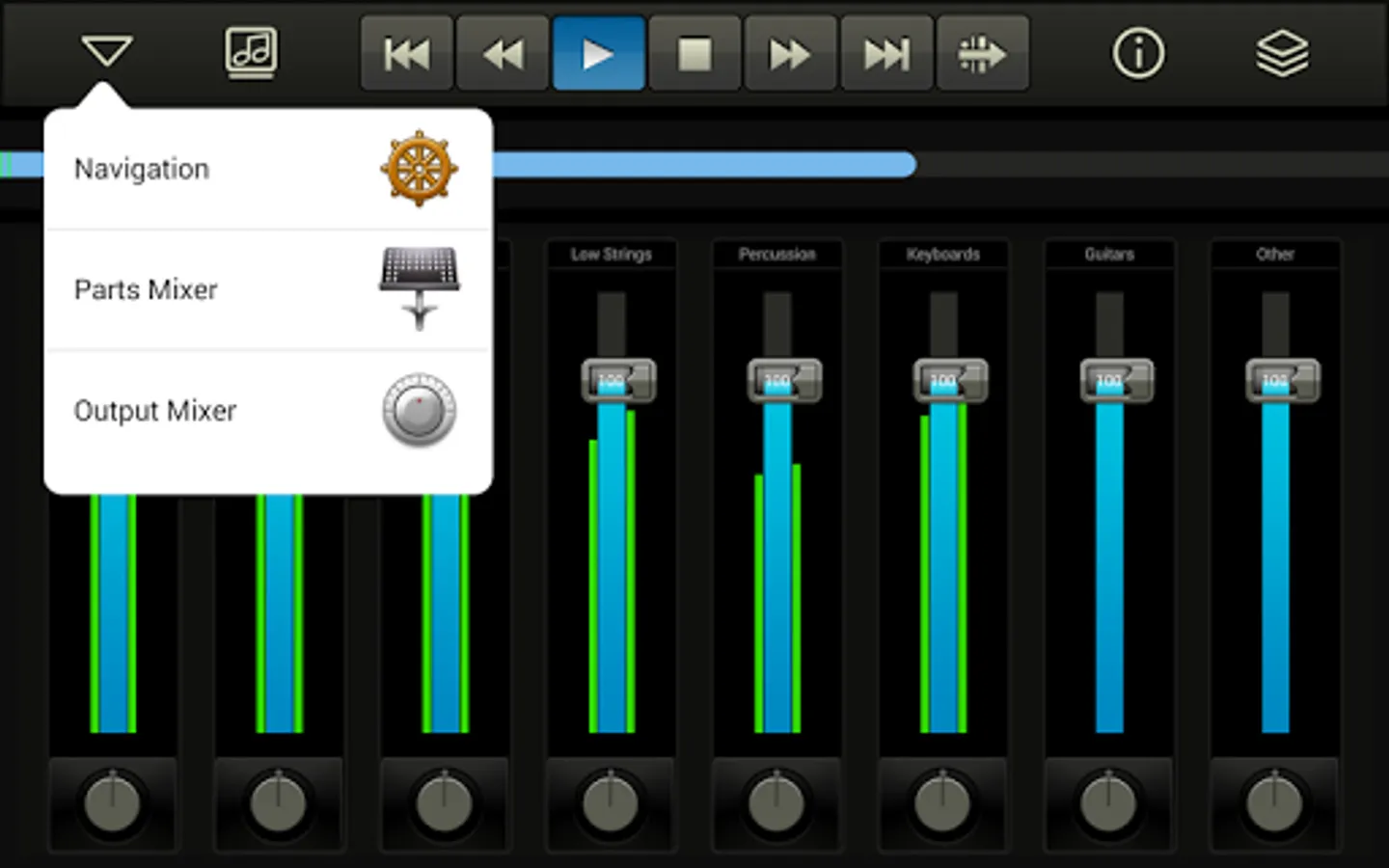Choose Output Mixer menu entry
The width and height of the screenshot is (1389, 868).
(x=268, y=411)
